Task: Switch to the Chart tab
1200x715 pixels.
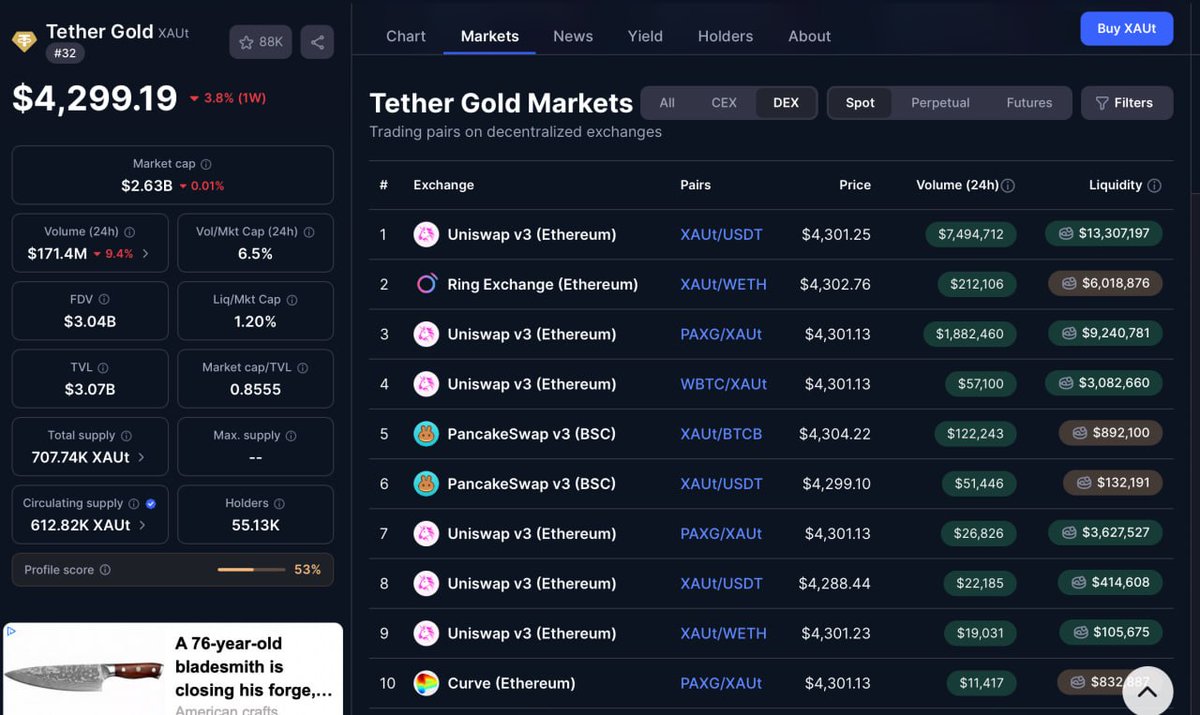Action: click(406, 36)
